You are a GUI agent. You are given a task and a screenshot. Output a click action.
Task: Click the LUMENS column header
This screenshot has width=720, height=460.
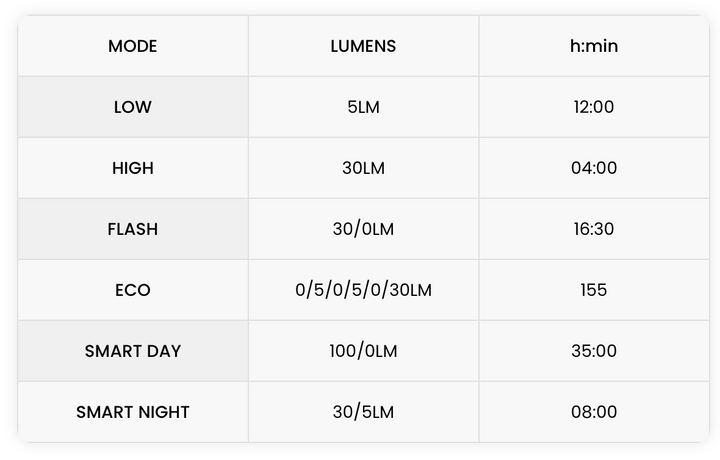click(x=363, y=46)
